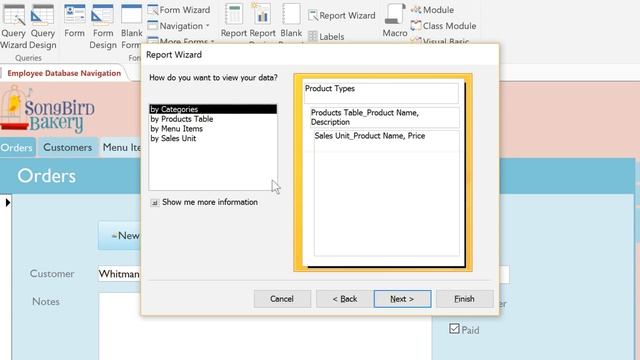
Task: Select 'by Categories' view option
Action: coord(213,109)
